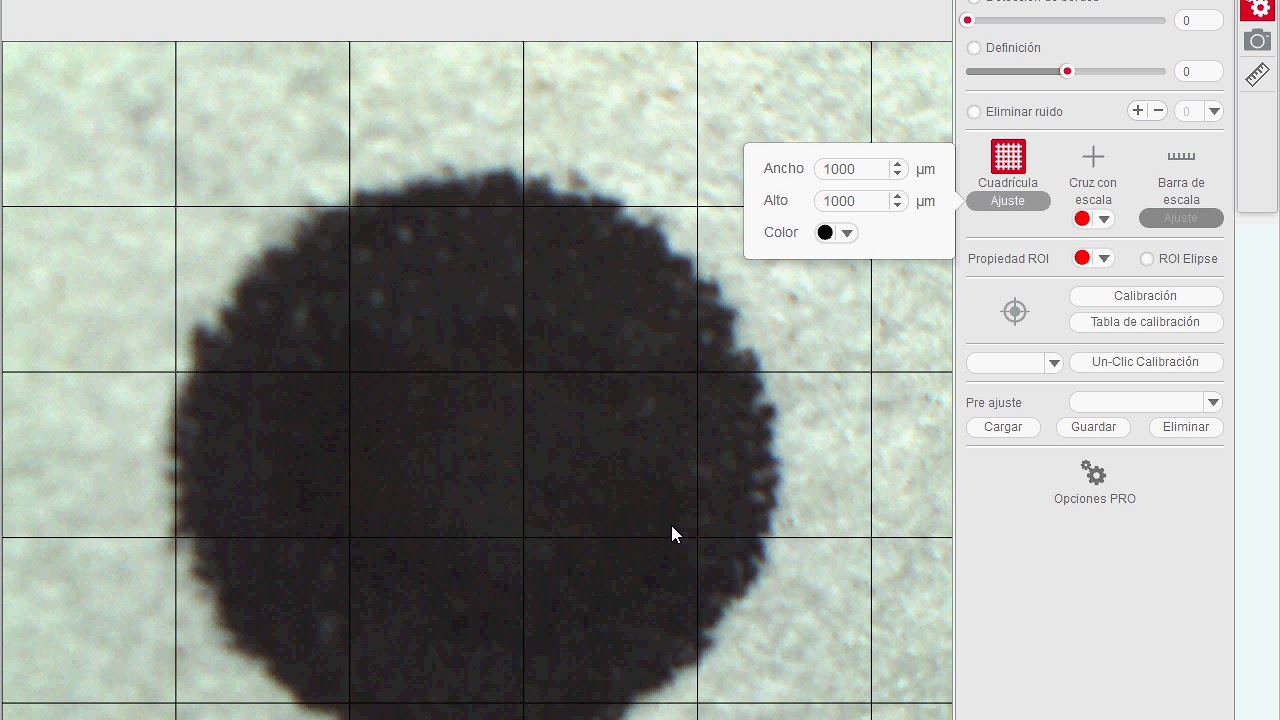The image size is (1280, 720).
Task: Expand the Pre ajuste dropdown
Action: (x=1213, y=402)
